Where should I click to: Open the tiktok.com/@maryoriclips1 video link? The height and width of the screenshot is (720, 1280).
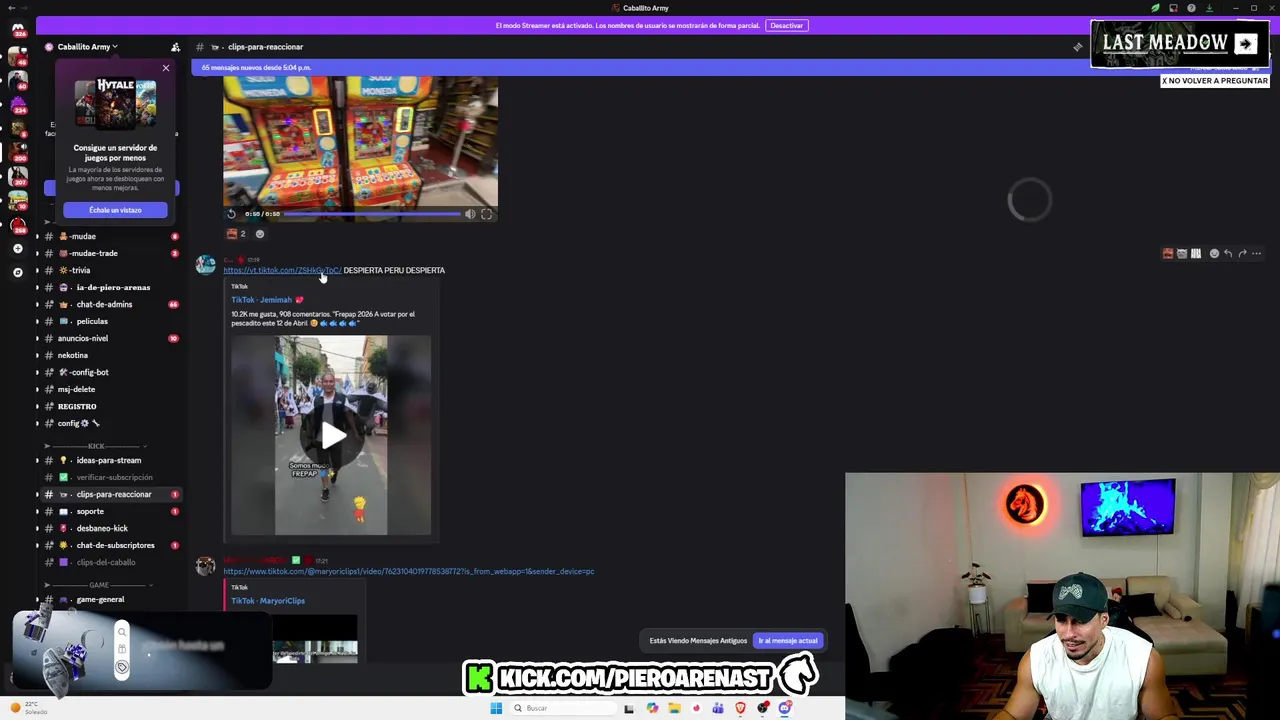408,571
